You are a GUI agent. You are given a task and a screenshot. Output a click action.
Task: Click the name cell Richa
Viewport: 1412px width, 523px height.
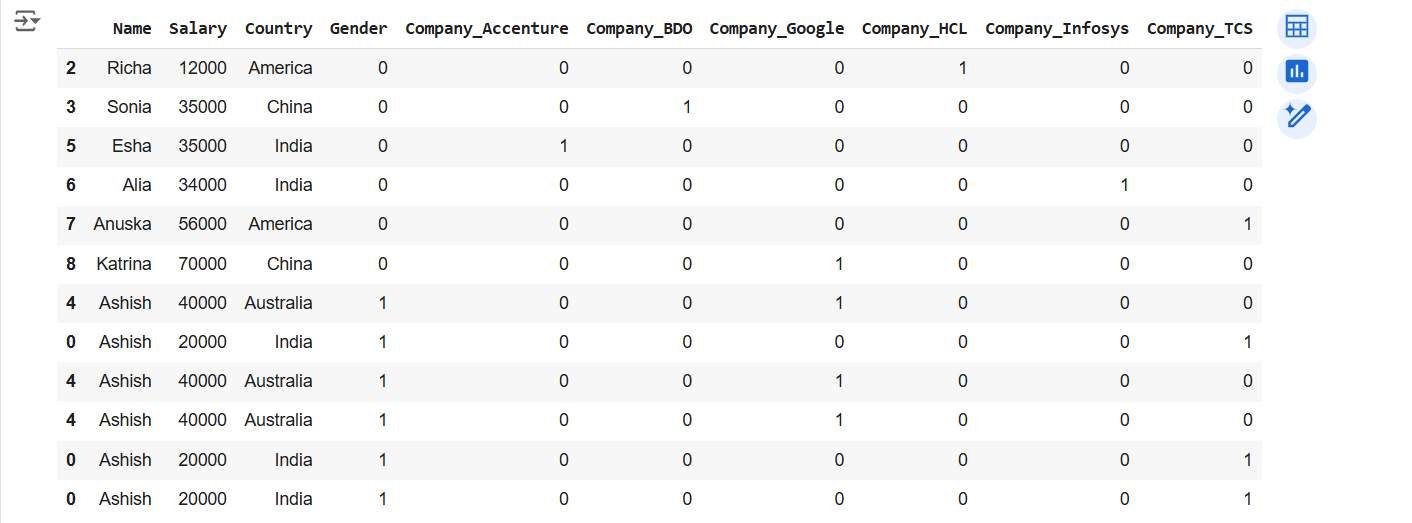(129, 68)
